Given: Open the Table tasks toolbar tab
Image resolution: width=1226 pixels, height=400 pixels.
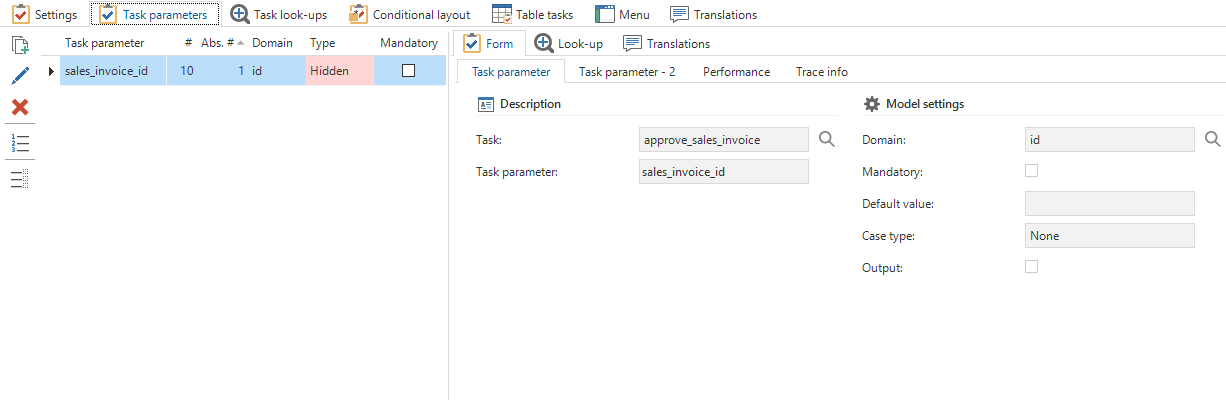Looking at the screenshot, I should tap(534, 15).
